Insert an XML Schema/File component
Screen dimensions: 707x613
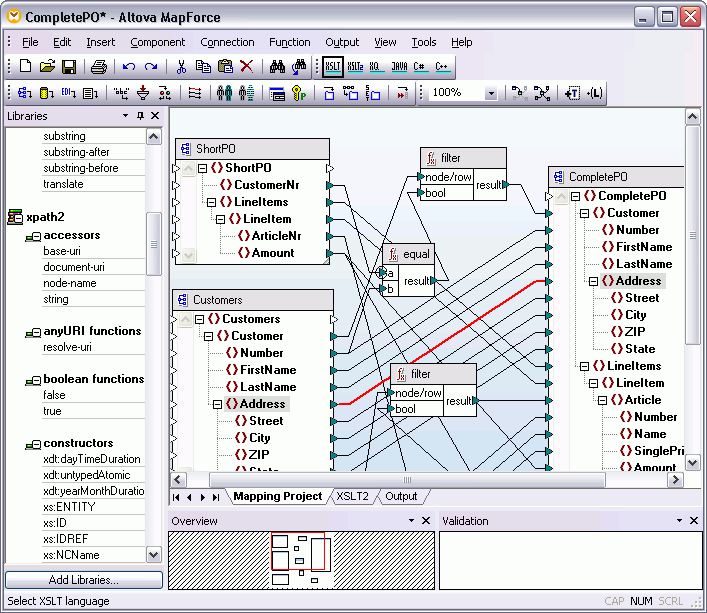coord(24,93)
